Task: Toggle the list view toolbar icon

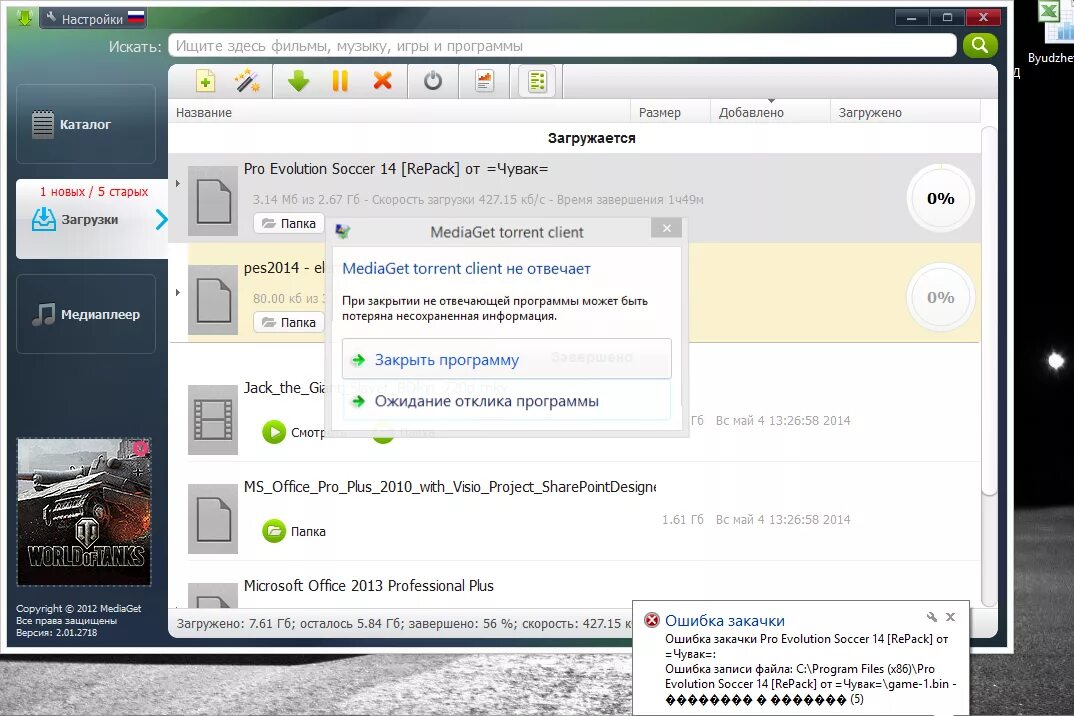Action: [537, 82]
